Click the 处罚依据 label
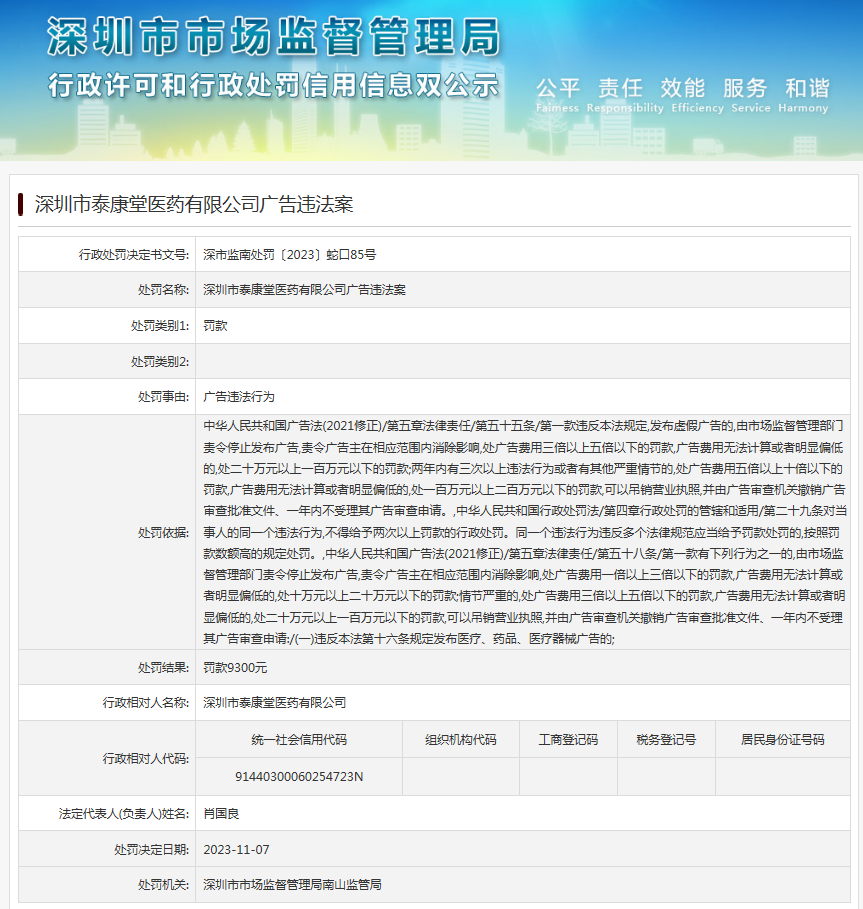 click(x=163, y=533)
